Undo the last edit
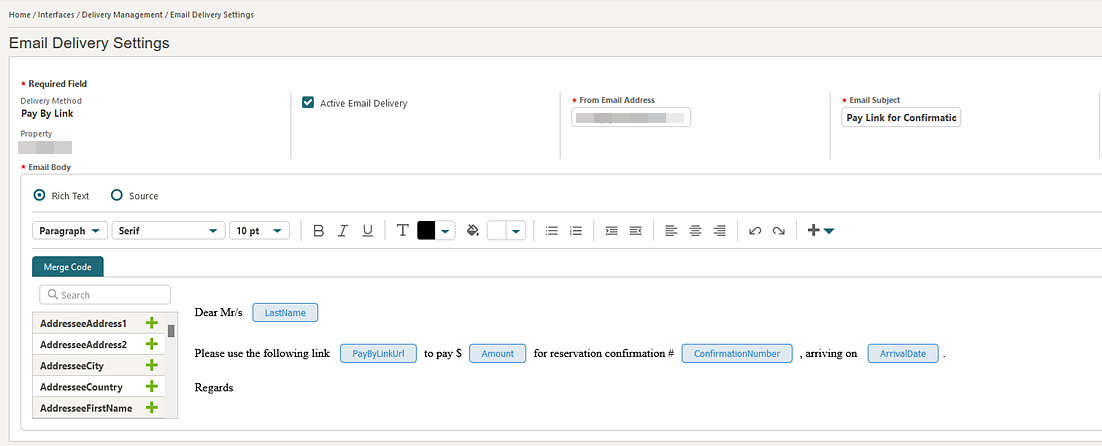This screenshot has width=1102, height=446. tap(755, 230)
